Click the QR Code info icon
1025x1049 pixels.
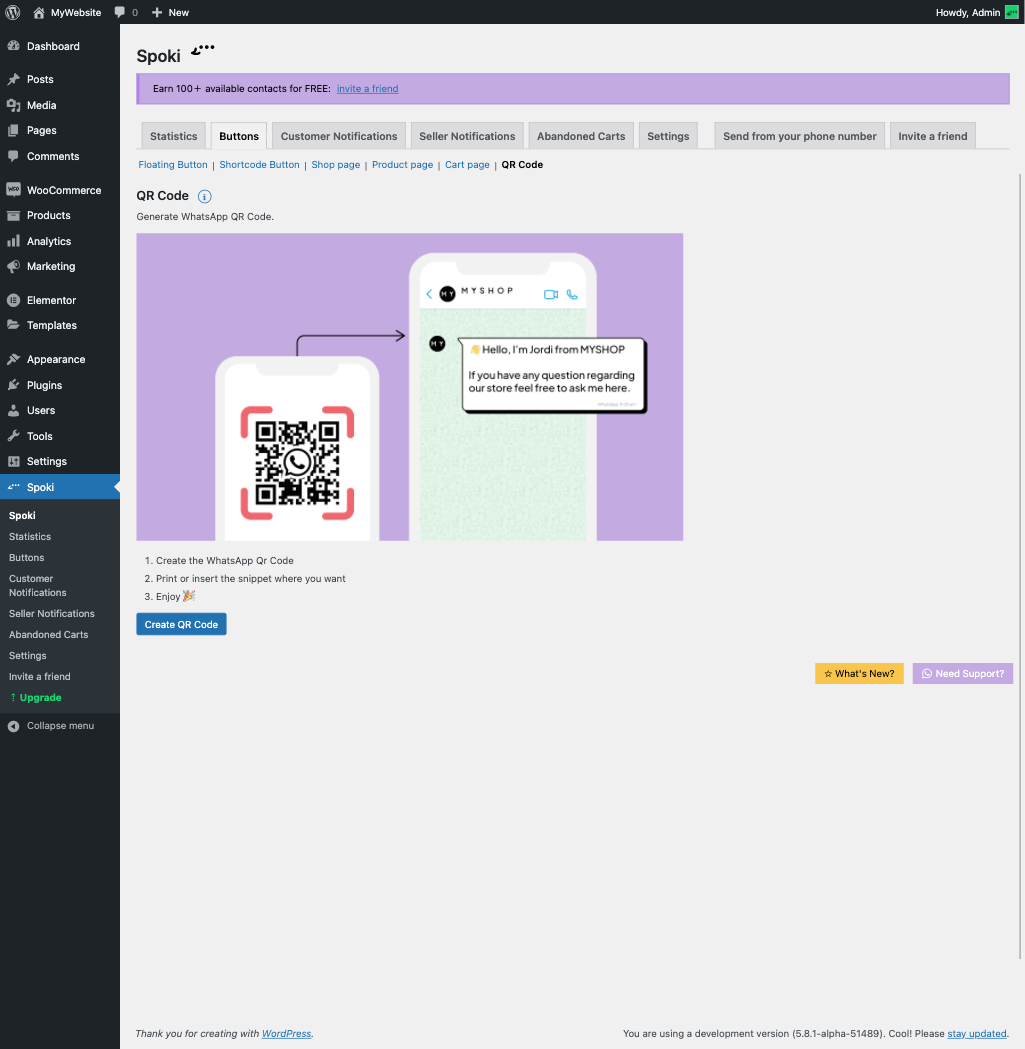tap(205, 197)
